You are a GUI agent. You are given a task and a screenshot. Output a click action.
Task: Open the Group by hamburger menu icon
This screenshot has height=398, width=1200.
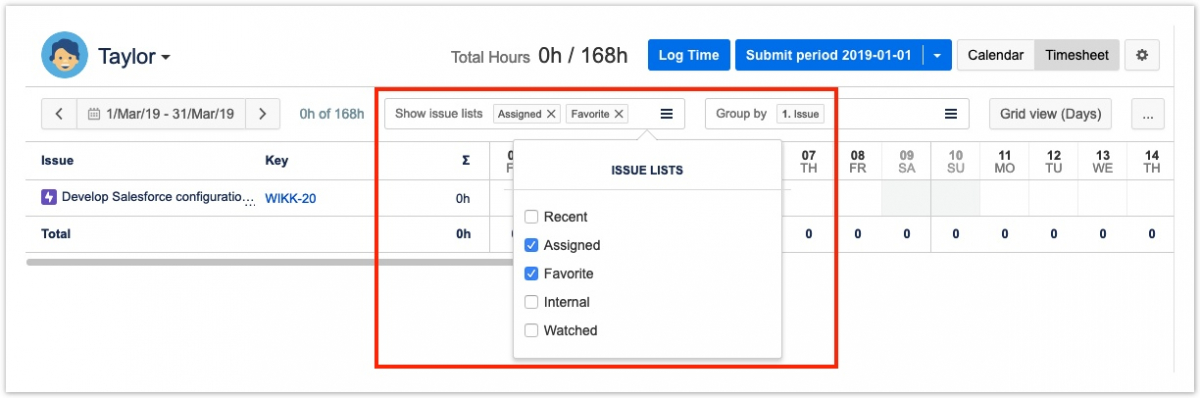pos(951,114)
